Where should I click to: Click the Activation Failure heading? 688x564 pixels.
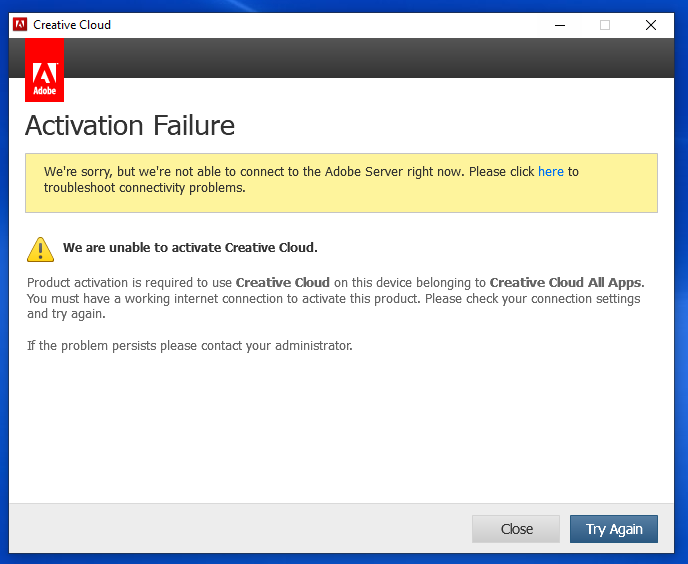[130, 126]
